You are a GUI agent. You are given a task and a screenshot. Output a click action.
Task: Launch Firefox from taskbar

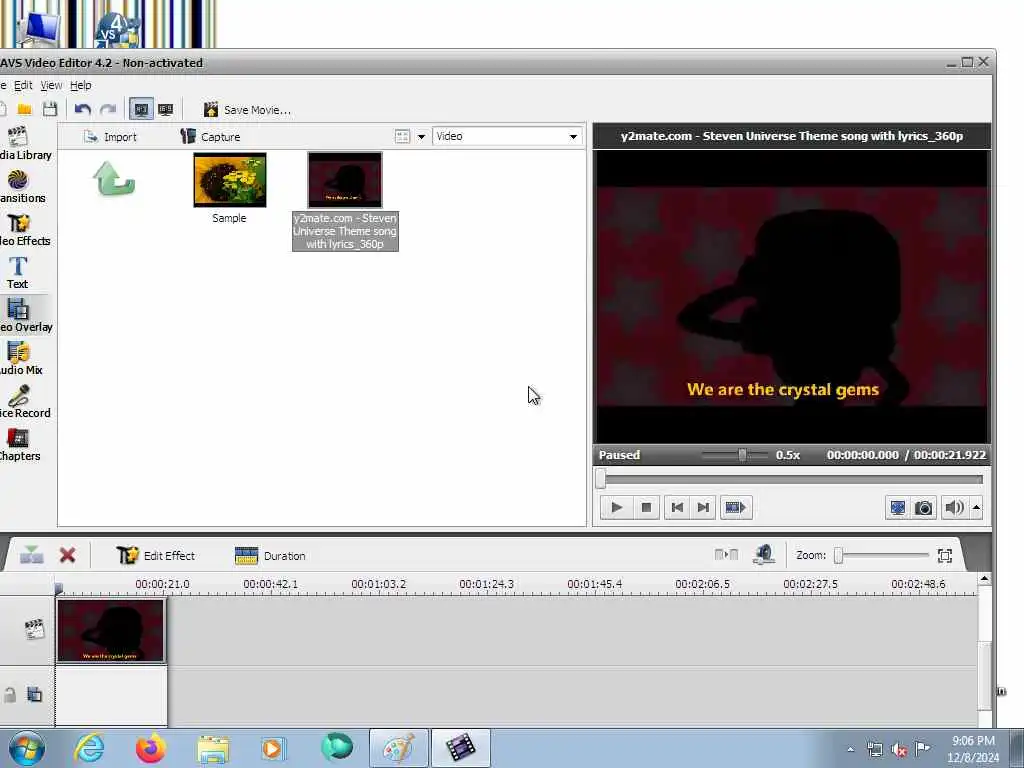coord(151,748)
